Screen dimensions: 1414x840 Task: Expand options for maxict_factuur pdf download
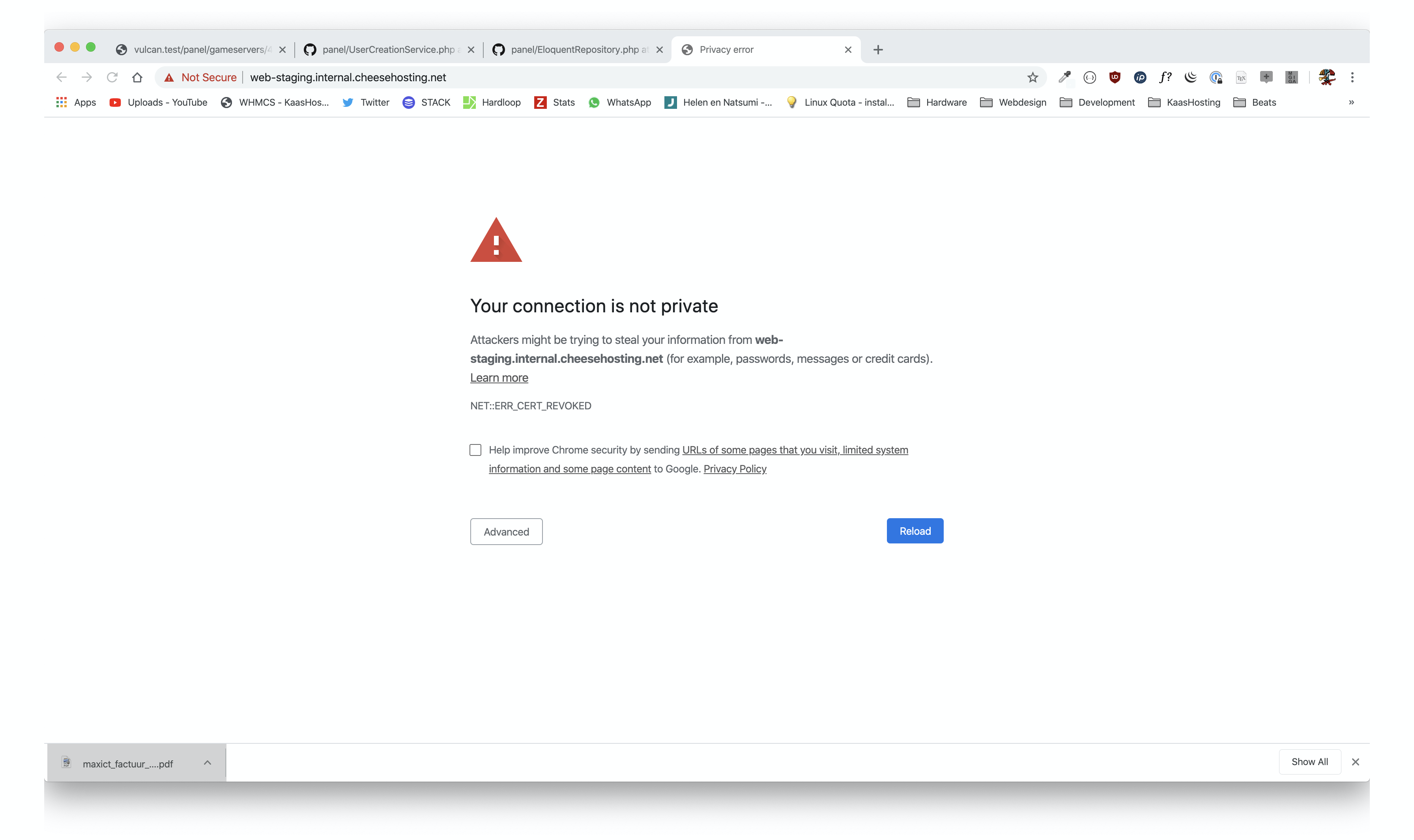pyautogui.click(x=207, y=763)
